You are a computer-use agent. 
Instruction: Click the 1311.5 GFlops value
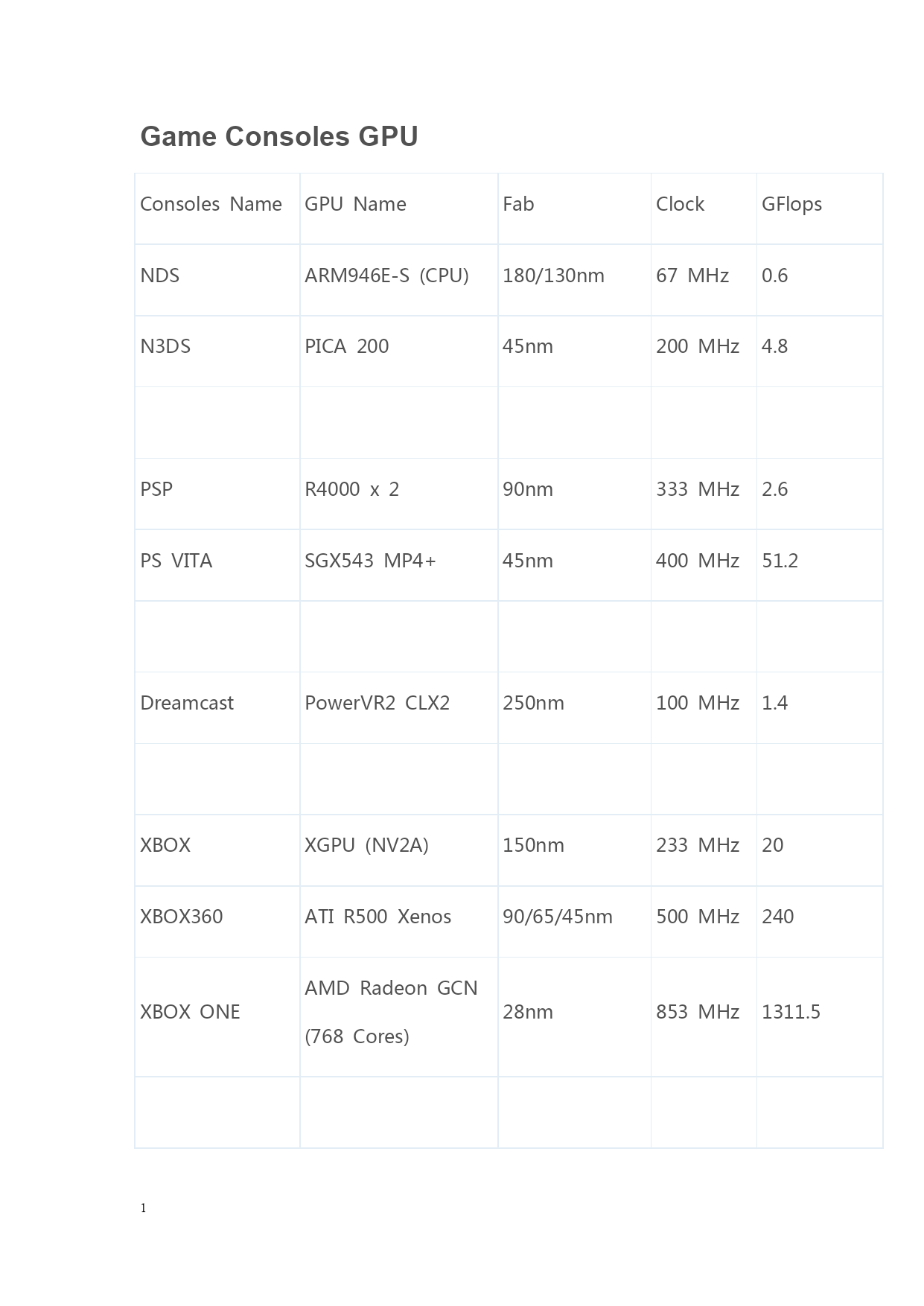(x=791, y=1012)
